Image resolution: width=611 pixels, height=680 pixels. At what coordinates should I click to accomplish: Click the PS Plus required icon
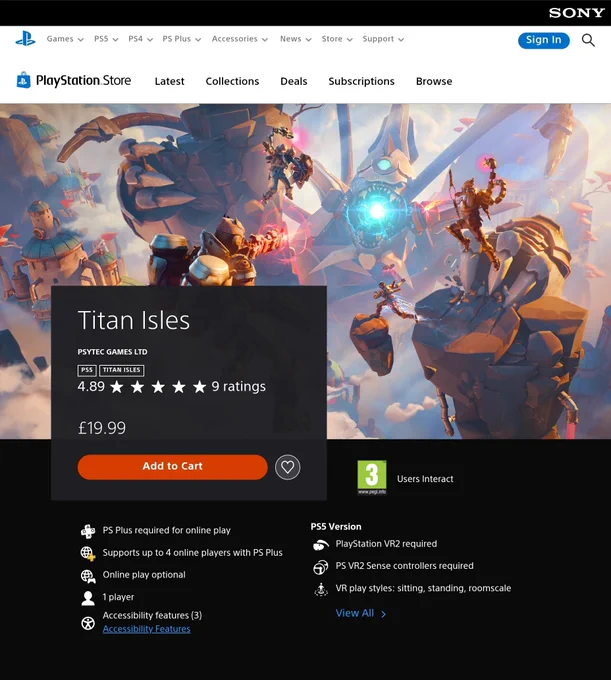(88, 531)
